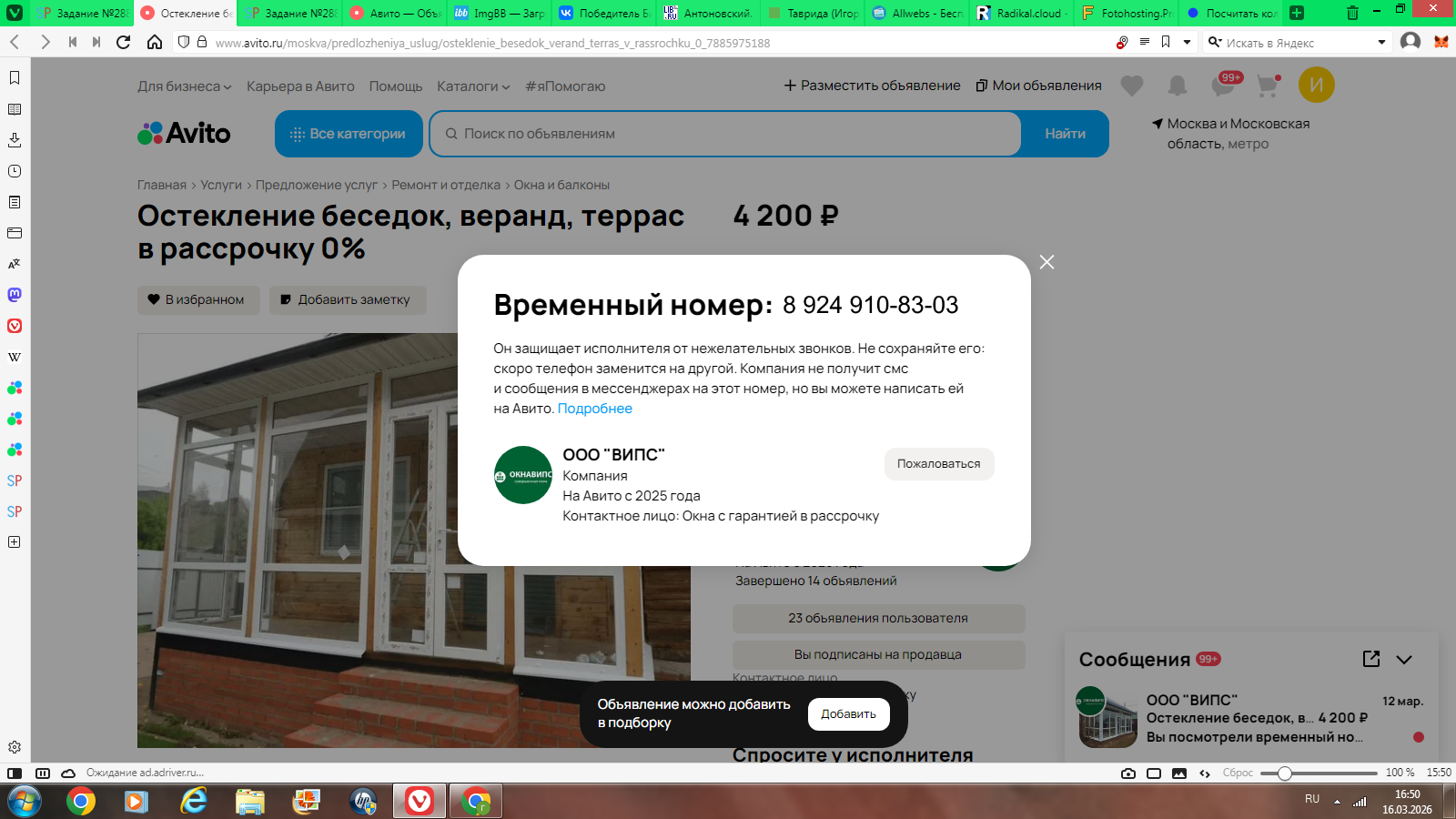This screenshot has height=819, width=1456.
Task: Close the temporary phone number popup
Action: tap(1046, 262)
